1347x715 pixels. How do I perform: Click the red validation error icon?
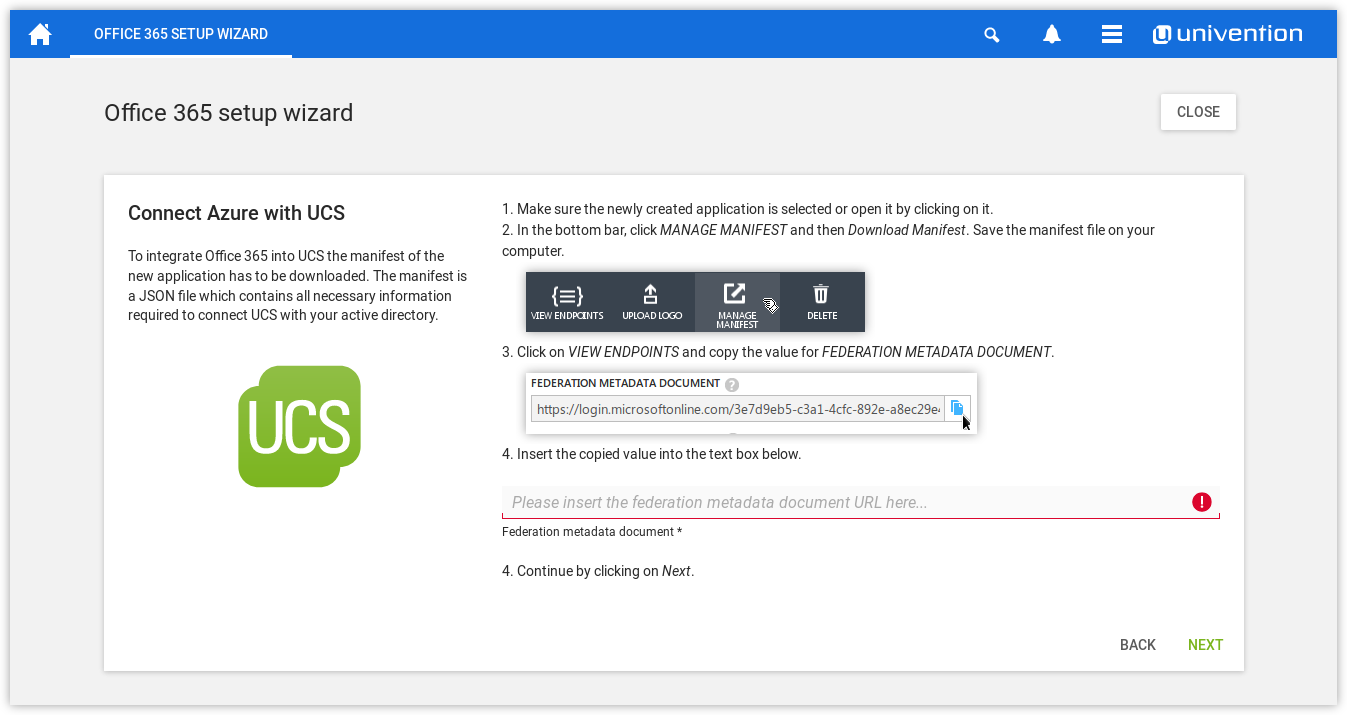tap(1202, 502)
